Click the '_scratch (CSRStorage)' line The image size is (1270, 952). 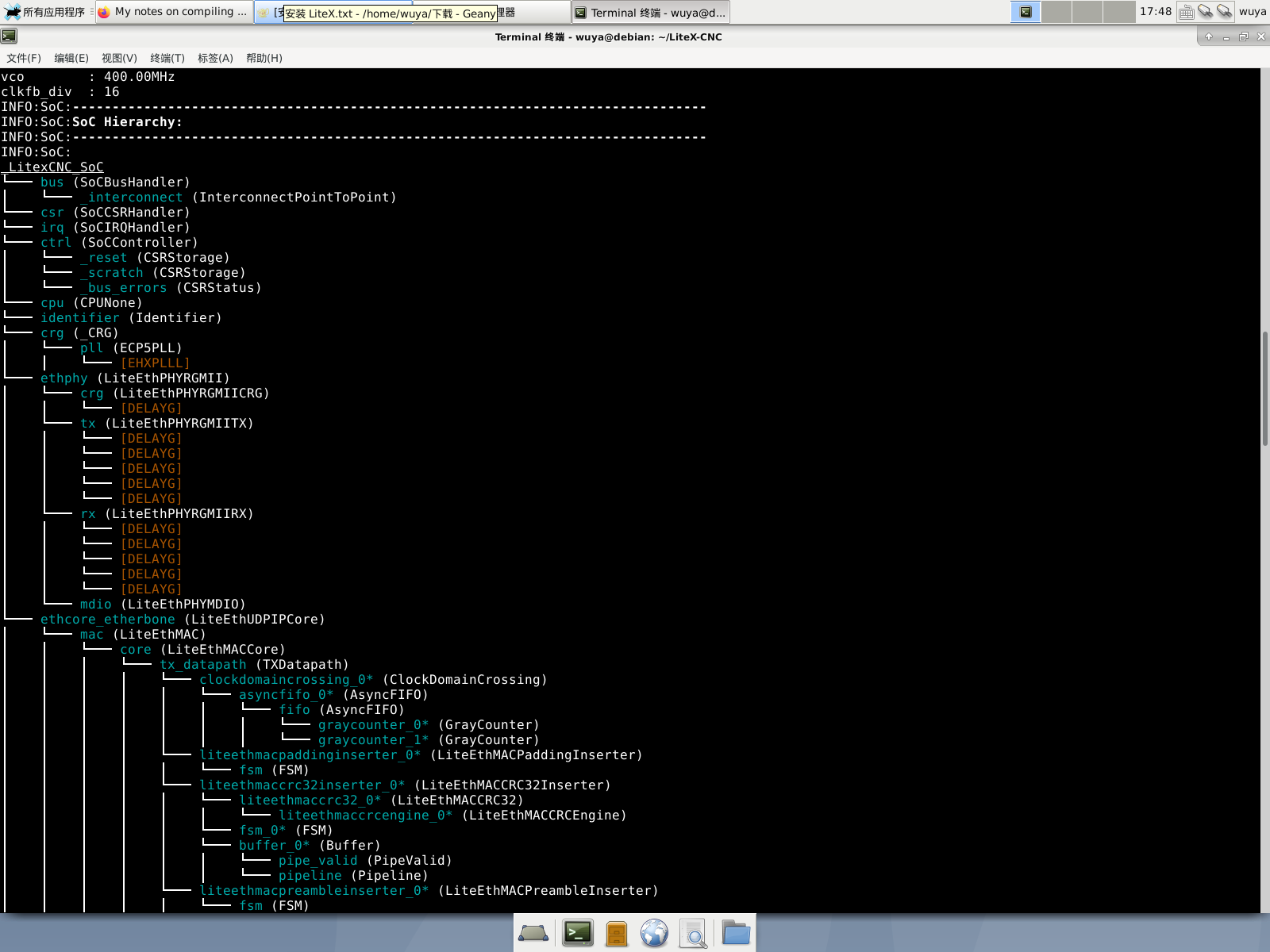pos(163,273)
